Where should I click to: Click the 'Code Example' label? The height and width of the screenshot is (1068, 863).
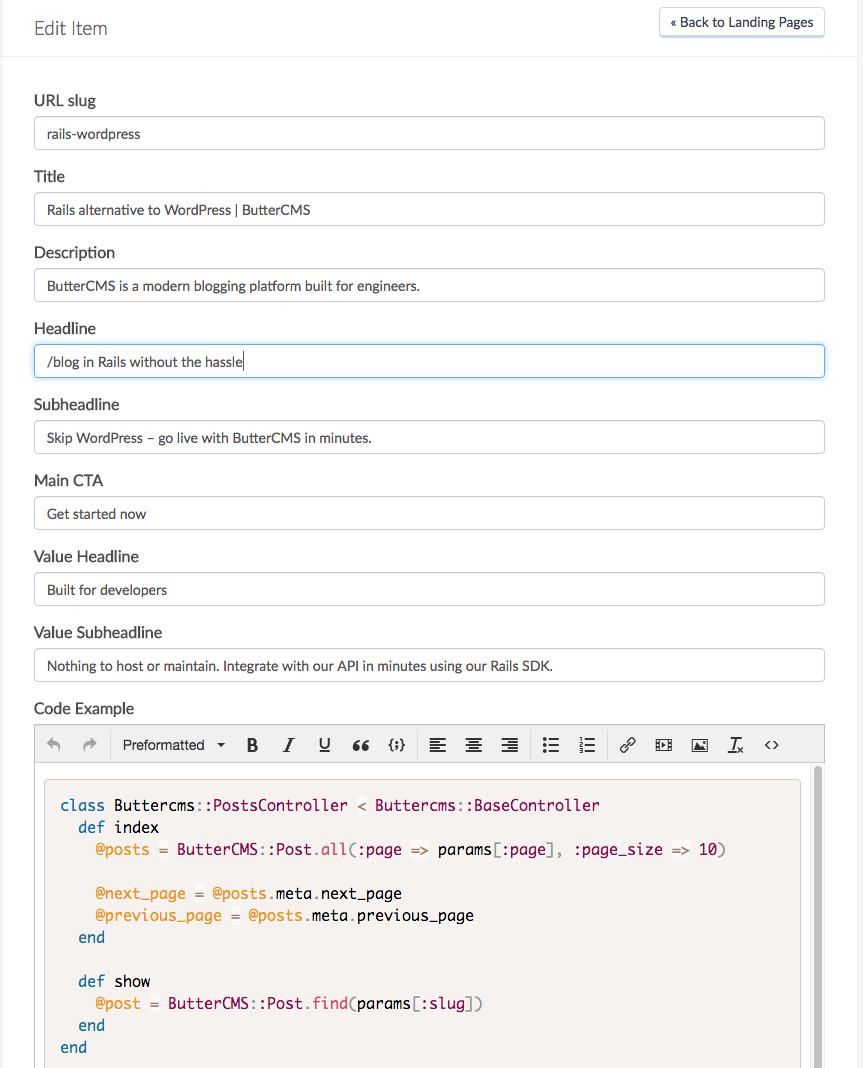tap(84, 708)
